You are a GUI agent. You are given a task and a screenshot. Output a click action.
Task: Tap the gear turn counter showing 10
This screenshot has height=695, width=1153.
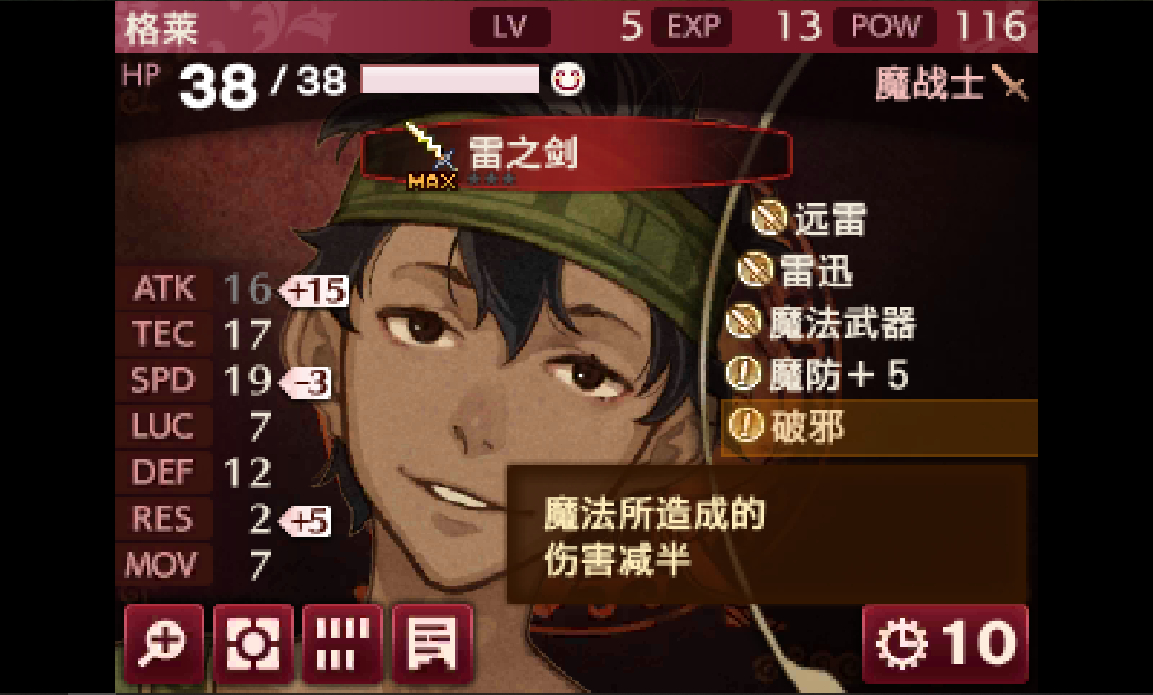pyautogui.click(x=945, y=644)
